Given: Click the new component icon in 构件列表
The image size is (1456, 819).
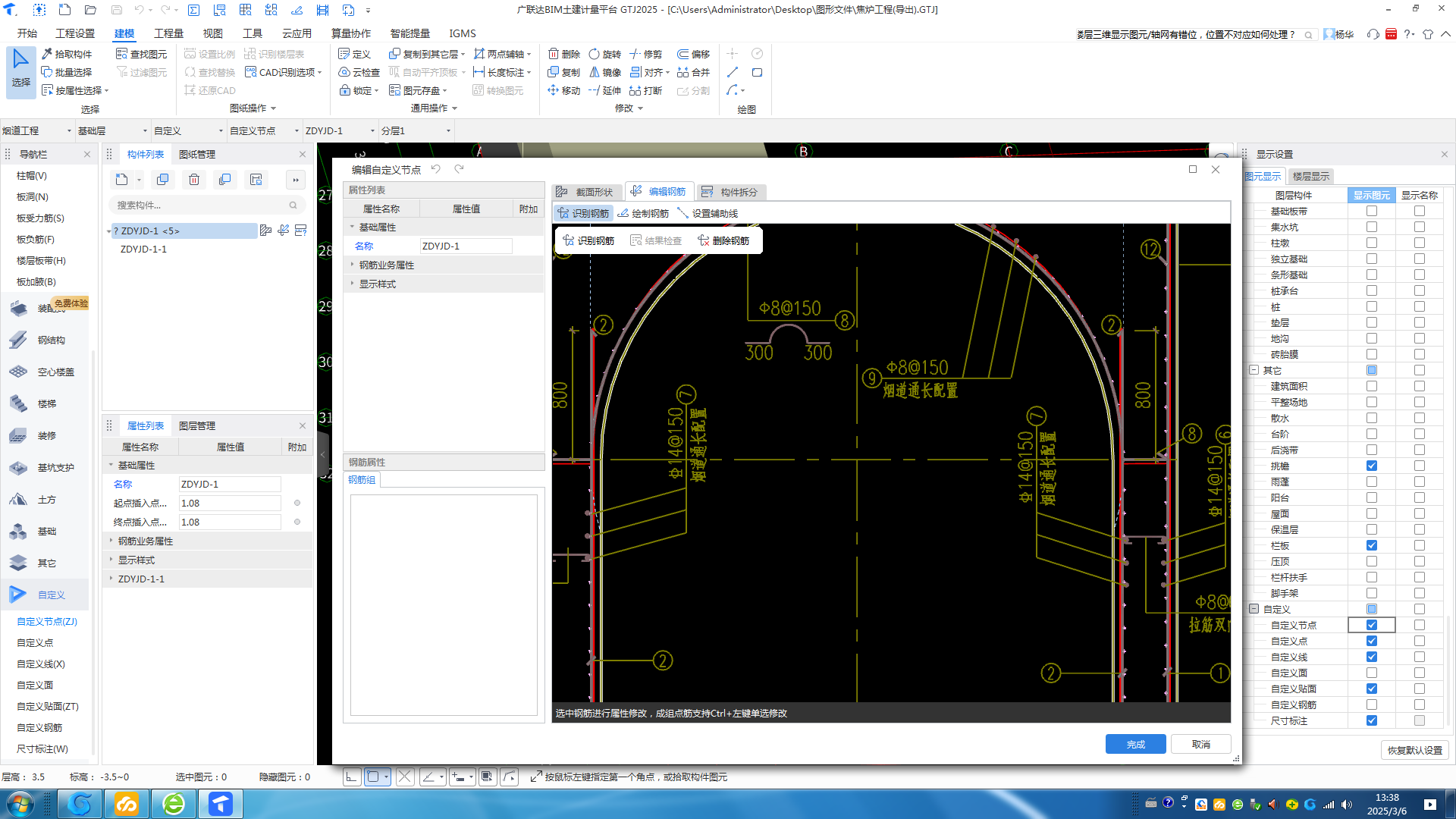Looking at the screenshot, I should (x=122, y=180).
